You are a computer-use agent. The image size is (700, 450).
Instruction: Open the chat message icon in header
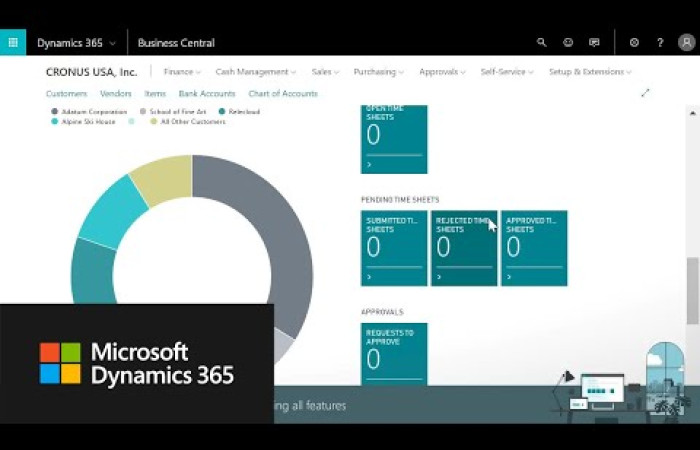point(594,43)
